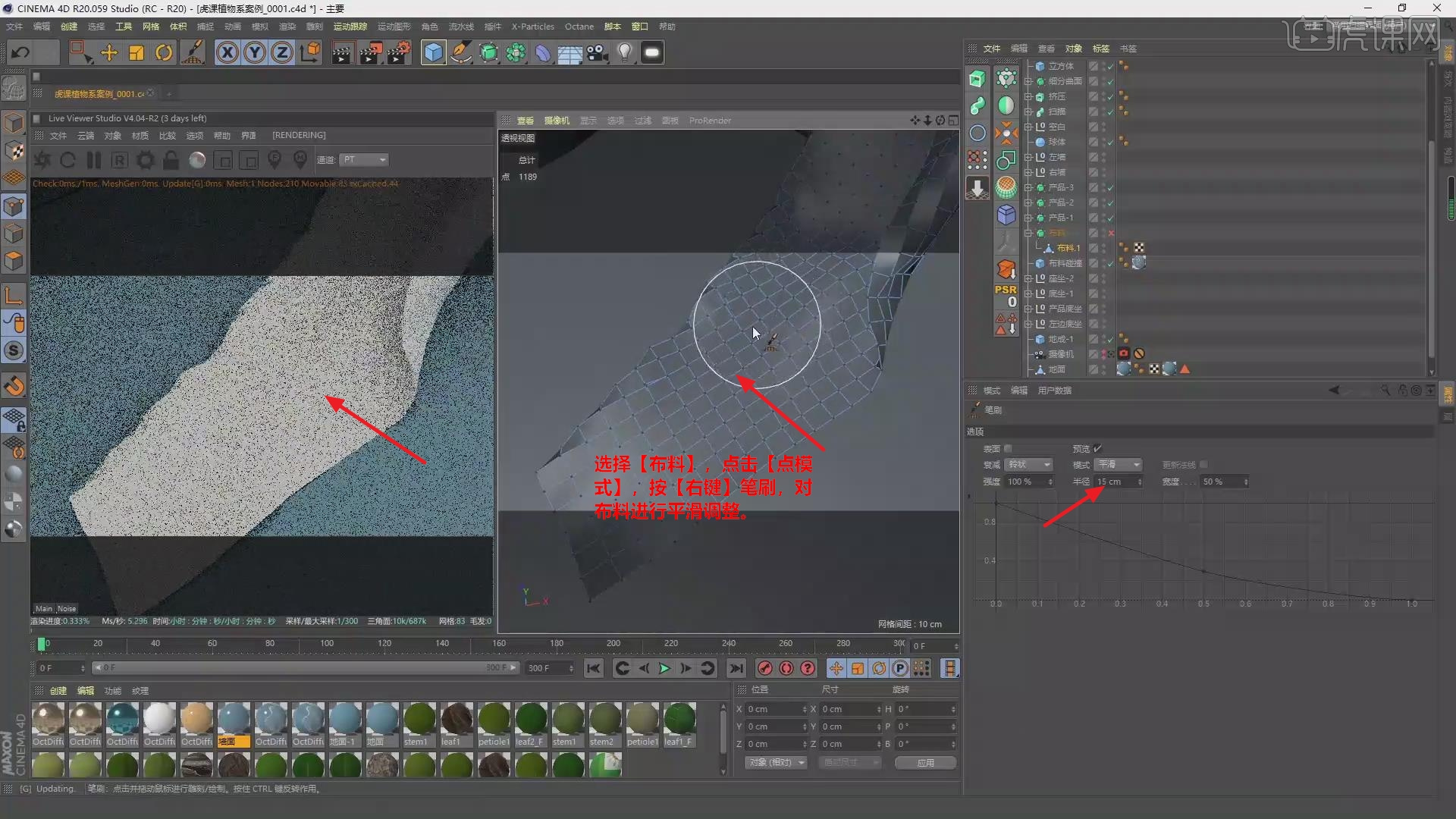Open the 材质 menu in Live Viewer
The width and height of the screenshot is (1456, 819).
click(x=140, y=136)
